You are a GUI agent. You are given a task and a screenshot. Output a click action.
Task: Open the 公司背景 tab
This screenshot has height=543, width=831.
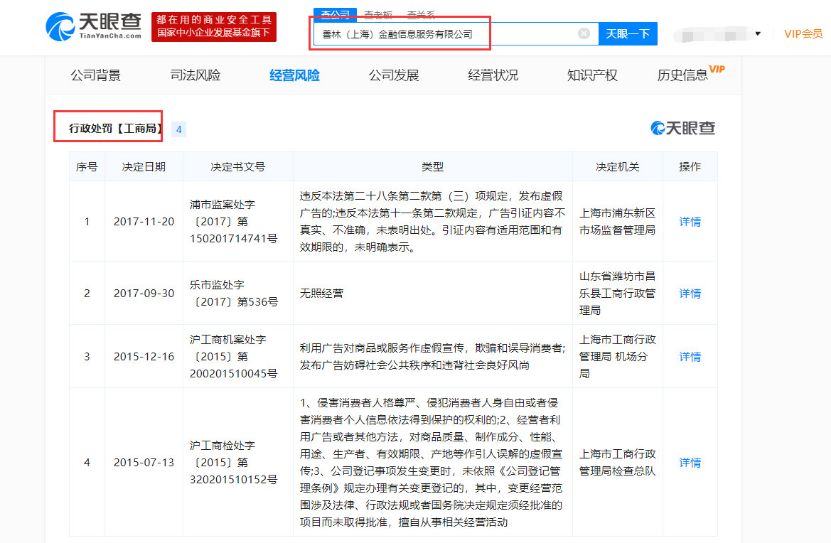pyautogui.click(x=96, y=75)
